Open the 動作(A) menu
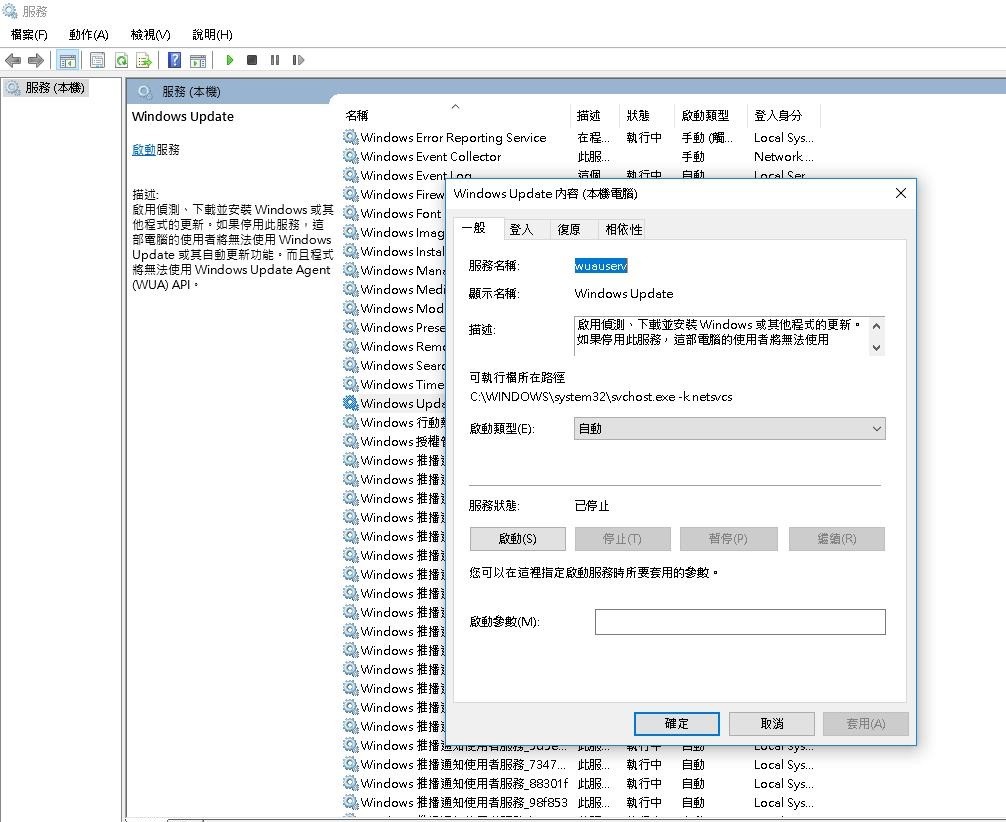This screenshot has height=822, width=1006. coord(89,35)
